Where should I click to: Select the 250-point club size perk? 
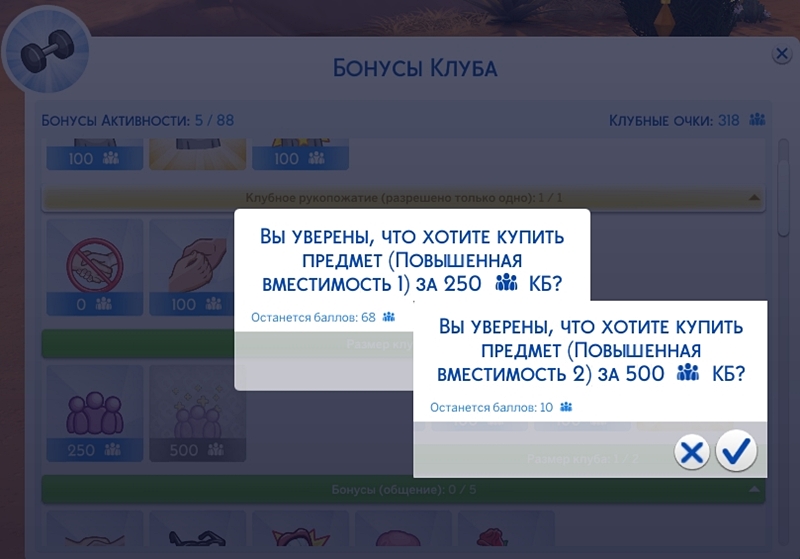tap(95, 413)
